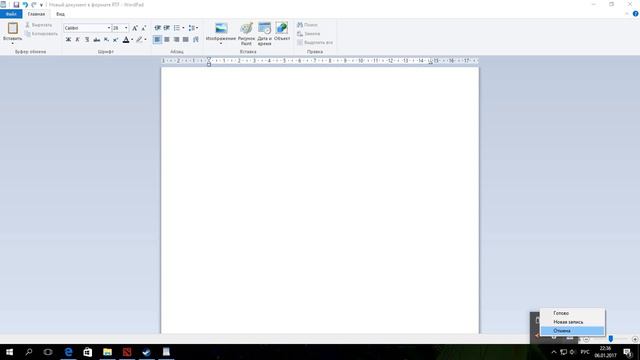The height and width of the screenshot is (360, 640).
Task: Click the zoom slider handle
Action: click(x=611, y=339)
